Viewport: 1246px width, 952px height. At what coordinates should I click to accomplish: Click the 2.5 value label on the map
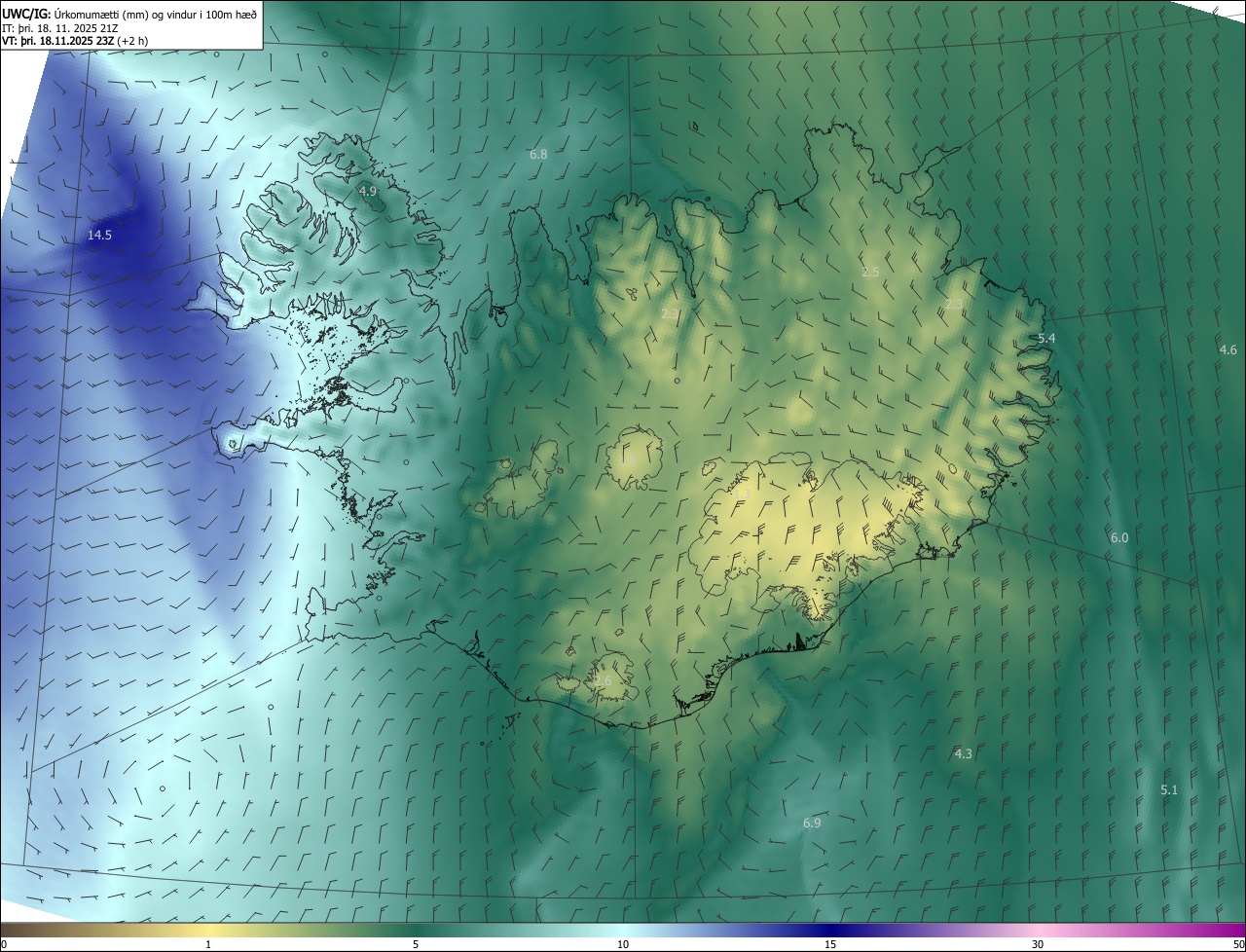click(x=870, y=273)
